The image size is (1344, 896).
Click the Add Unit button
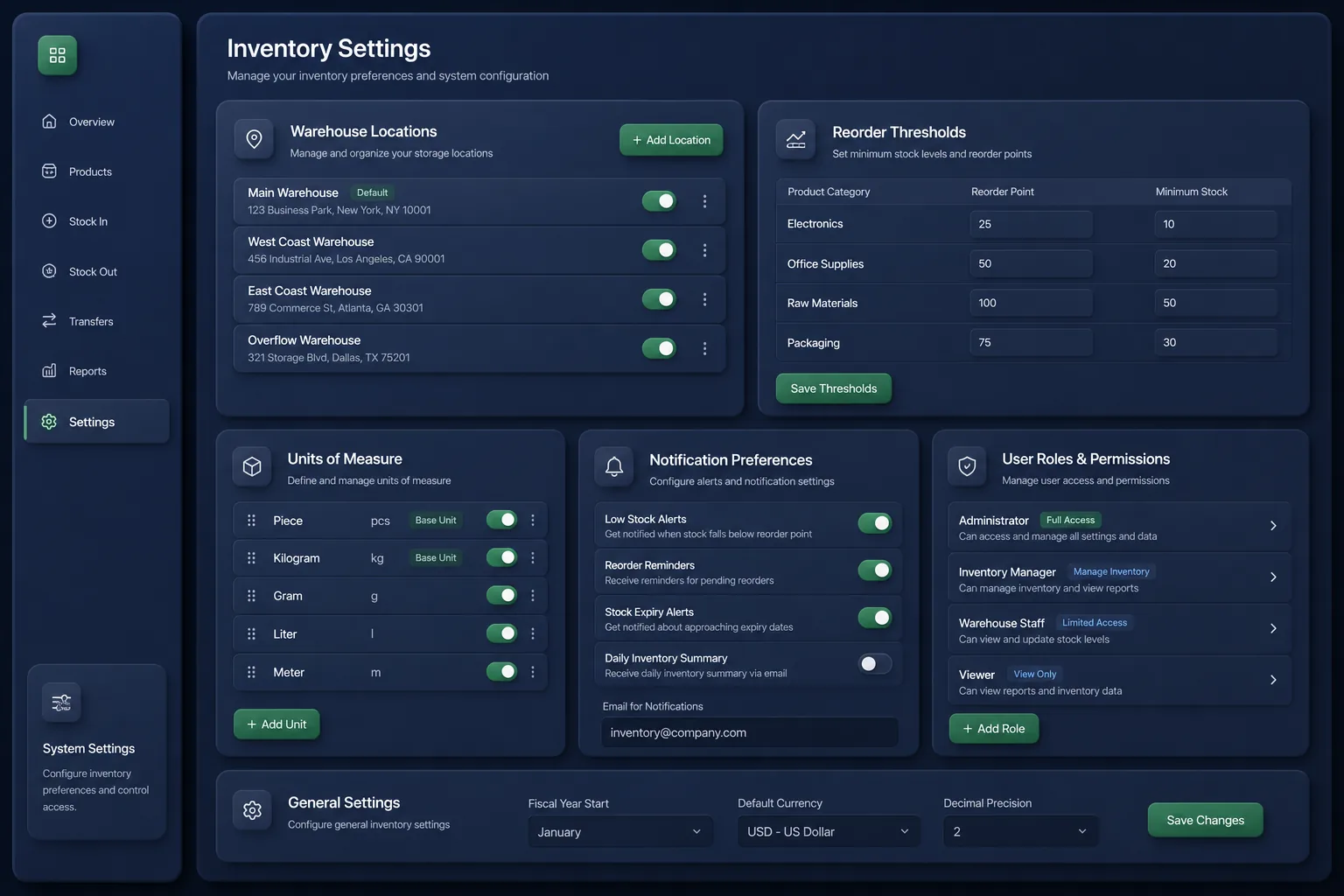coord(276,724)
